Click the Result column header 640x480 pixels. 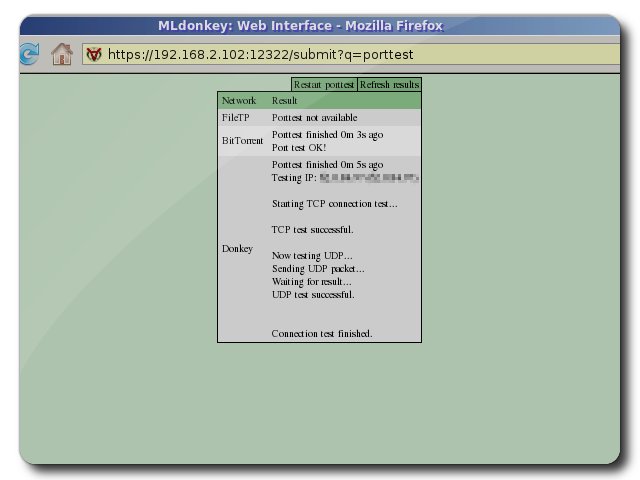[285, 101]
